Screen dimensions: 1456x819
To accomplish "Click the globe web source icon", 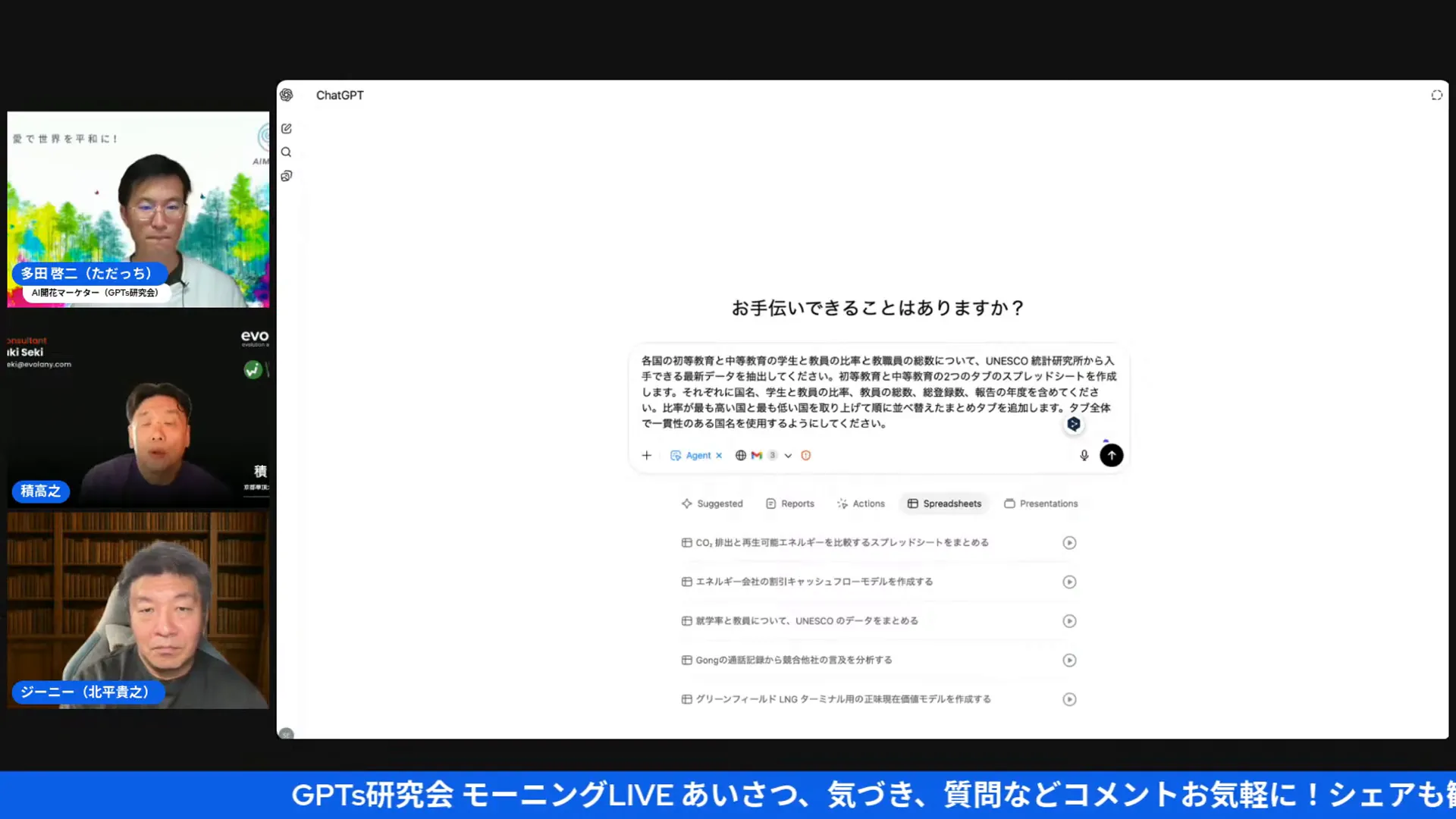I will 740,456.
